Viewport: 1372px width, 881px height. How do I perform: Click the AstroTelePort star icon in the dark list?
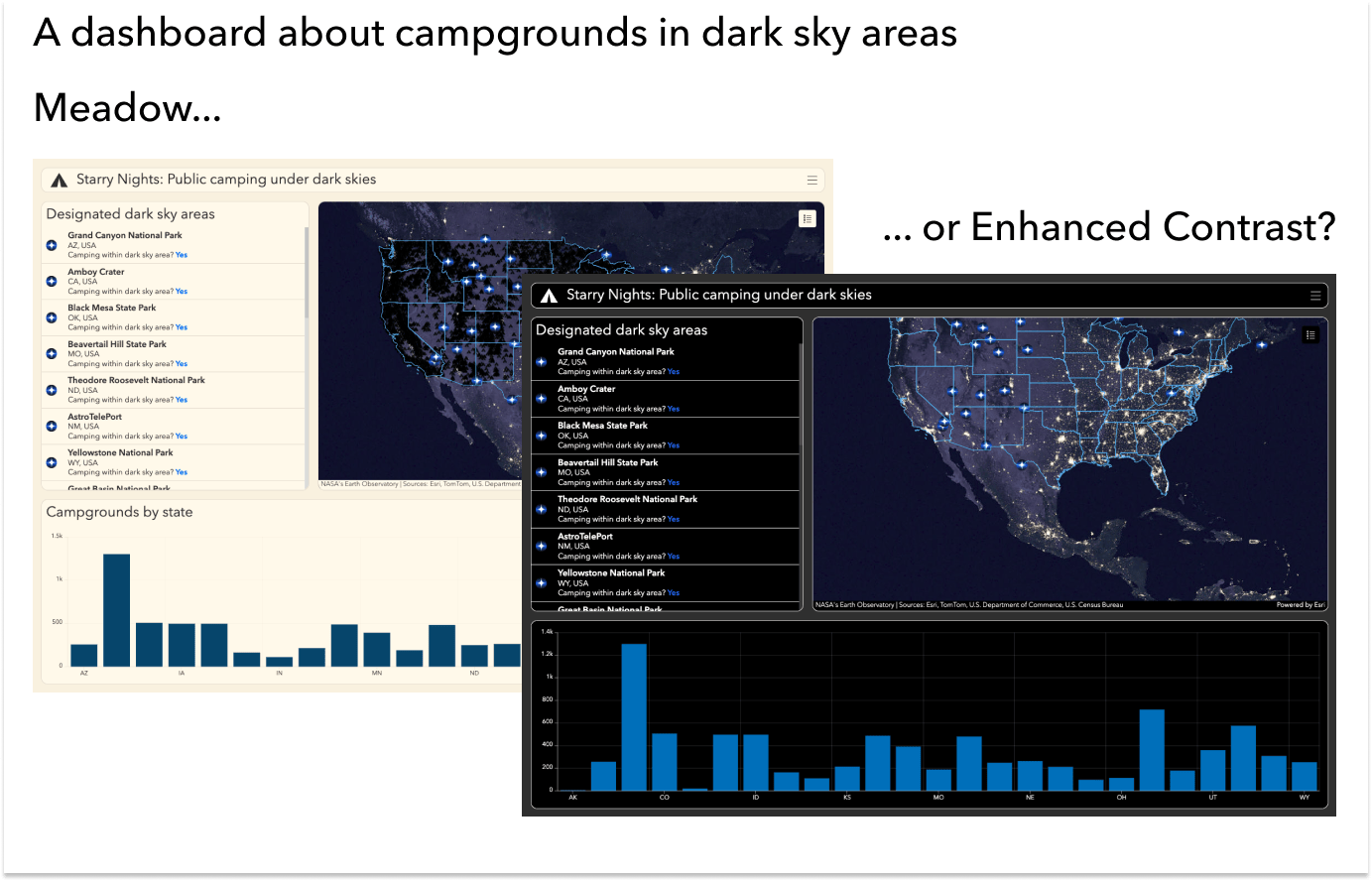[x=542, y=546]
